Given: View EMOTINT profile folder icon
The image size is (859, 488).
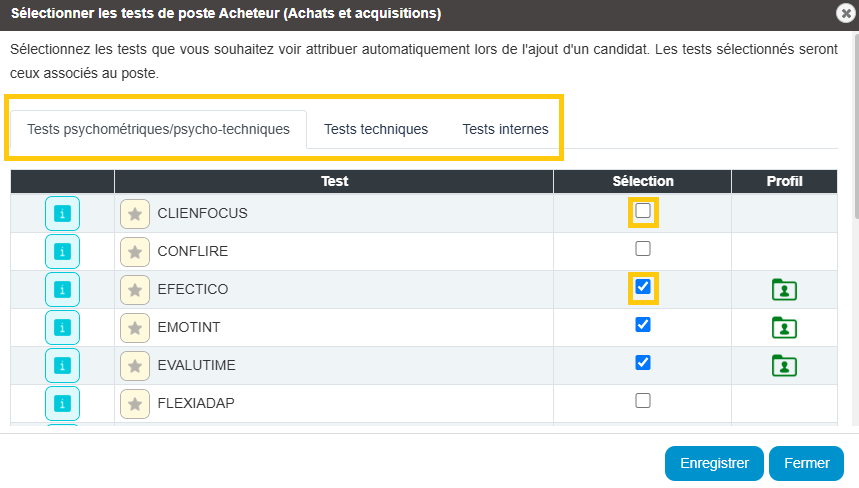Looking at the screenshot, I should [784, 328].
